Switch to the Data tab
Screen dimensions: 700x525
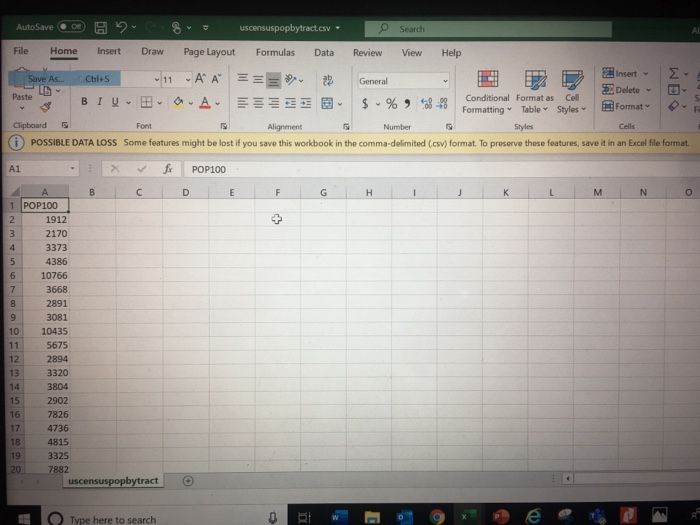coord(324,53)
